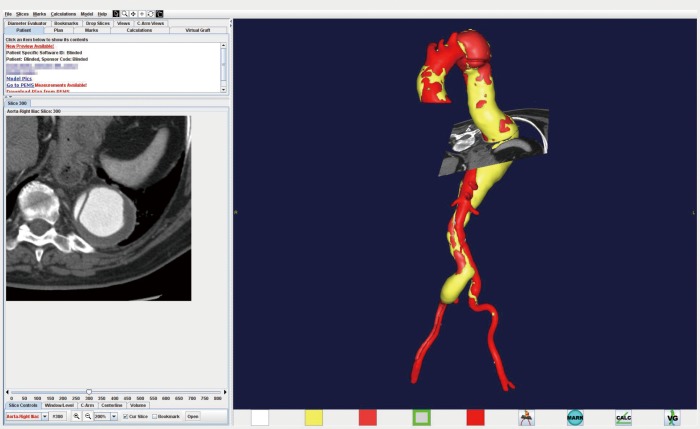
Task: Open the Calculations menu
Action: (x=63, y=14)
